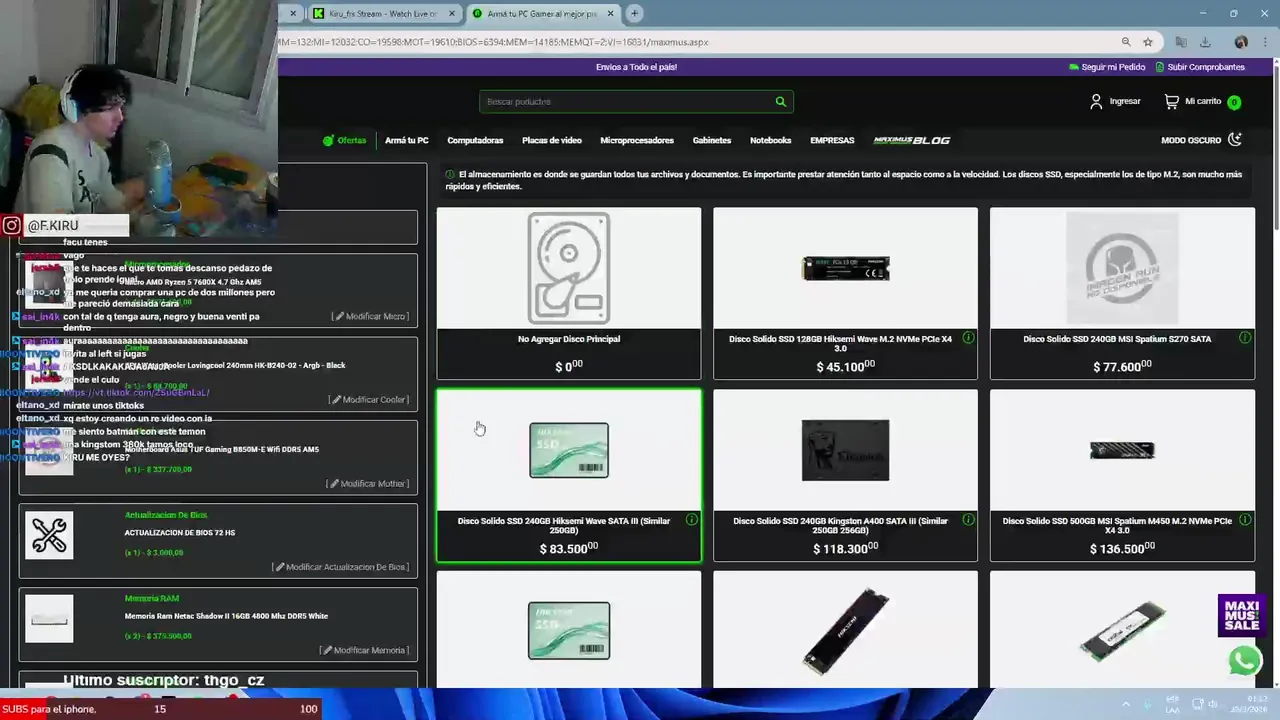Click the cart item count badge
Image resolution: width=1280 pixels, height=720 pixels.
(1234, 102)
